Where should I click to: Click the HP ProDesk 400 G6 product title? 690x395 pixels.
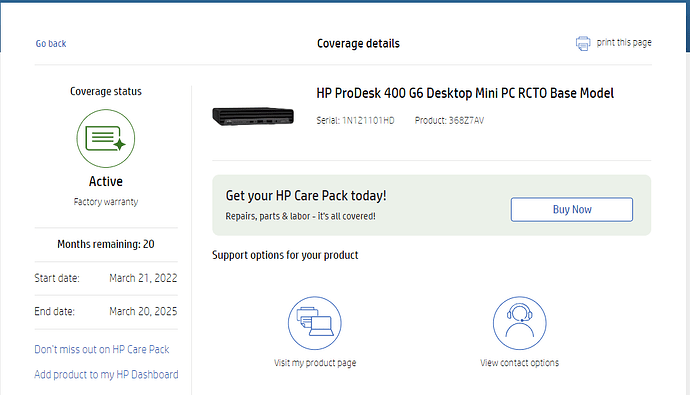(465, 93)
